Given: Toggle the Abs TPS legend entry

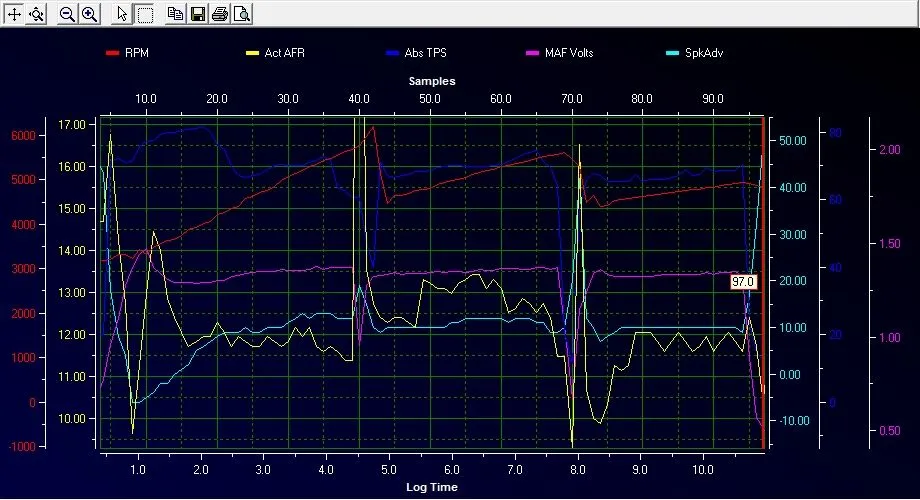Looking at the screenshot, I should click(x=428, y=53).
